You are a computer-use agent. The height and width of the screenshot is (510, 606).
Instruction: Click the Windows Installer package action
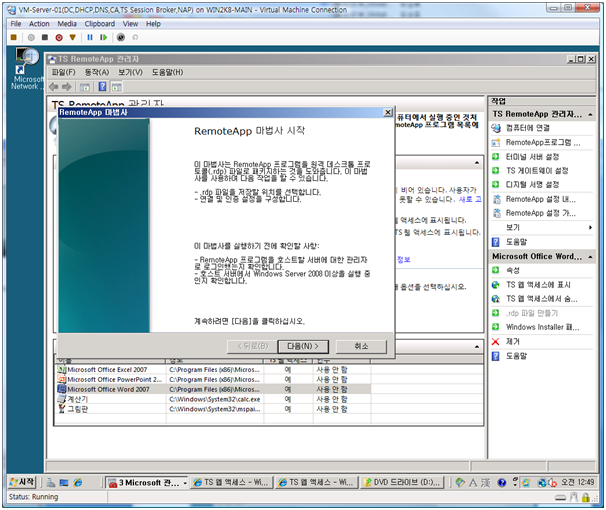coord(543,327)
